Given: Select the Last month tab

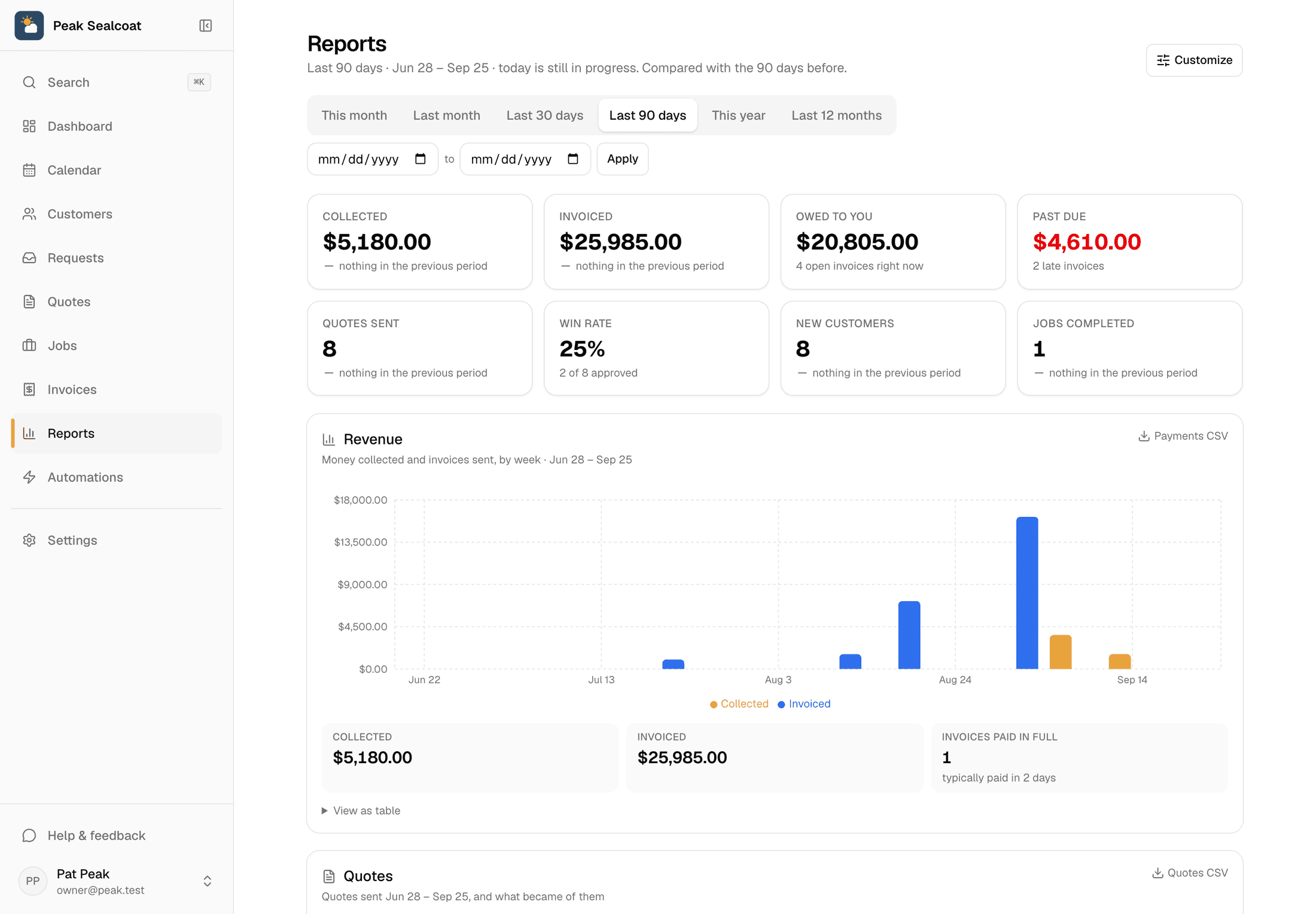Looking at the screenshot, I should pyautogui.click(x=447, y=115).
